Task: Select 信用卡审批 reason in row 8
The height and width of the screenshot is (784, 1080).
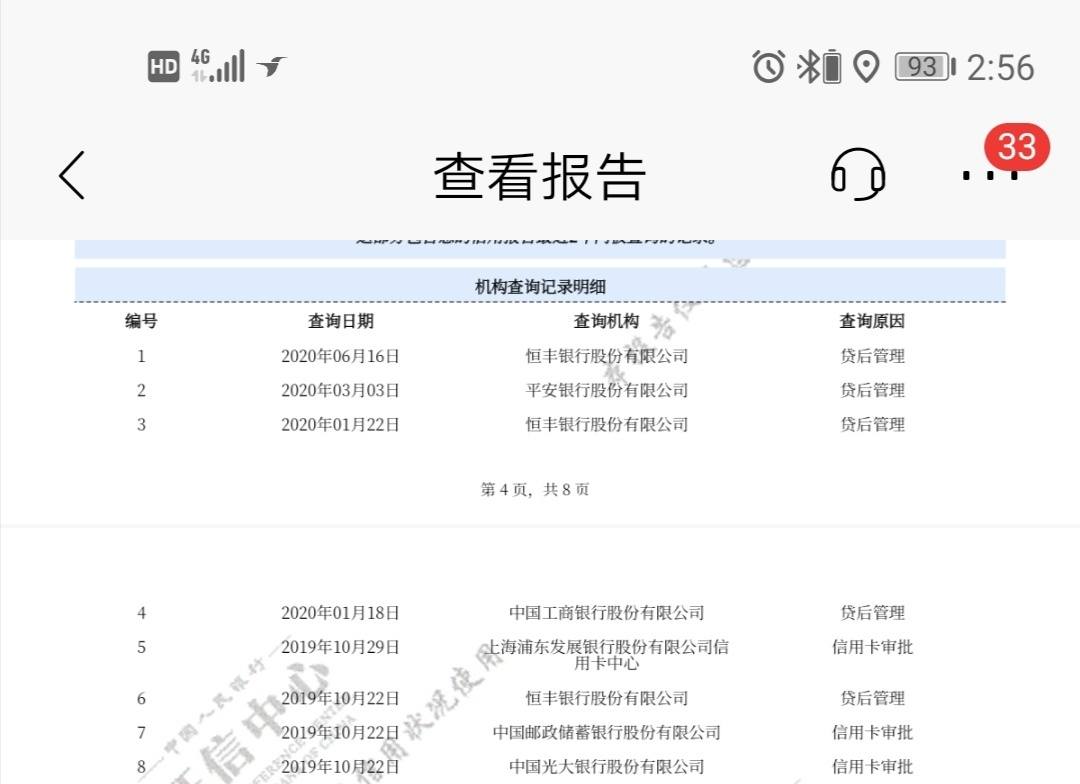Action: (872, 767)
